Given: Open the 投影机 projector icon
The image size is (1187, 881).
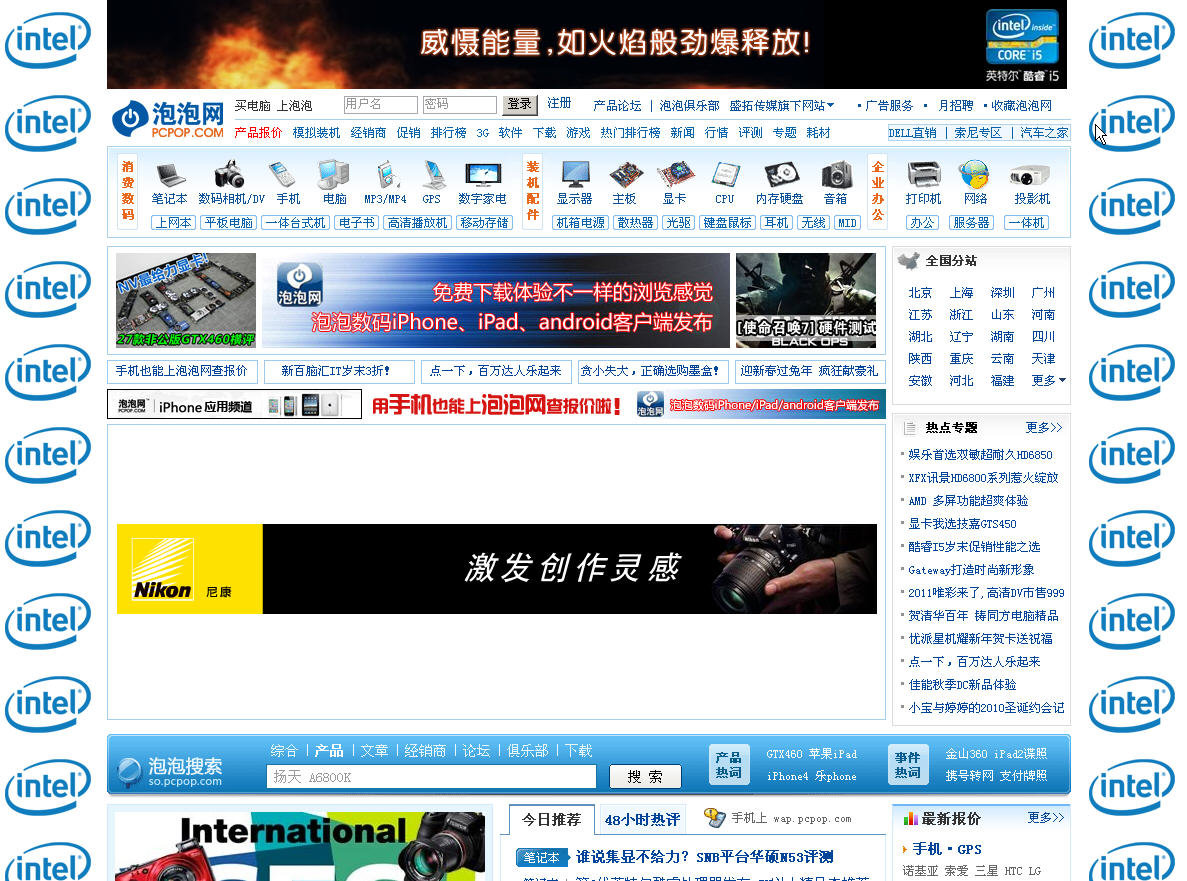Looking at the screenshot, I should (1030, 176).
